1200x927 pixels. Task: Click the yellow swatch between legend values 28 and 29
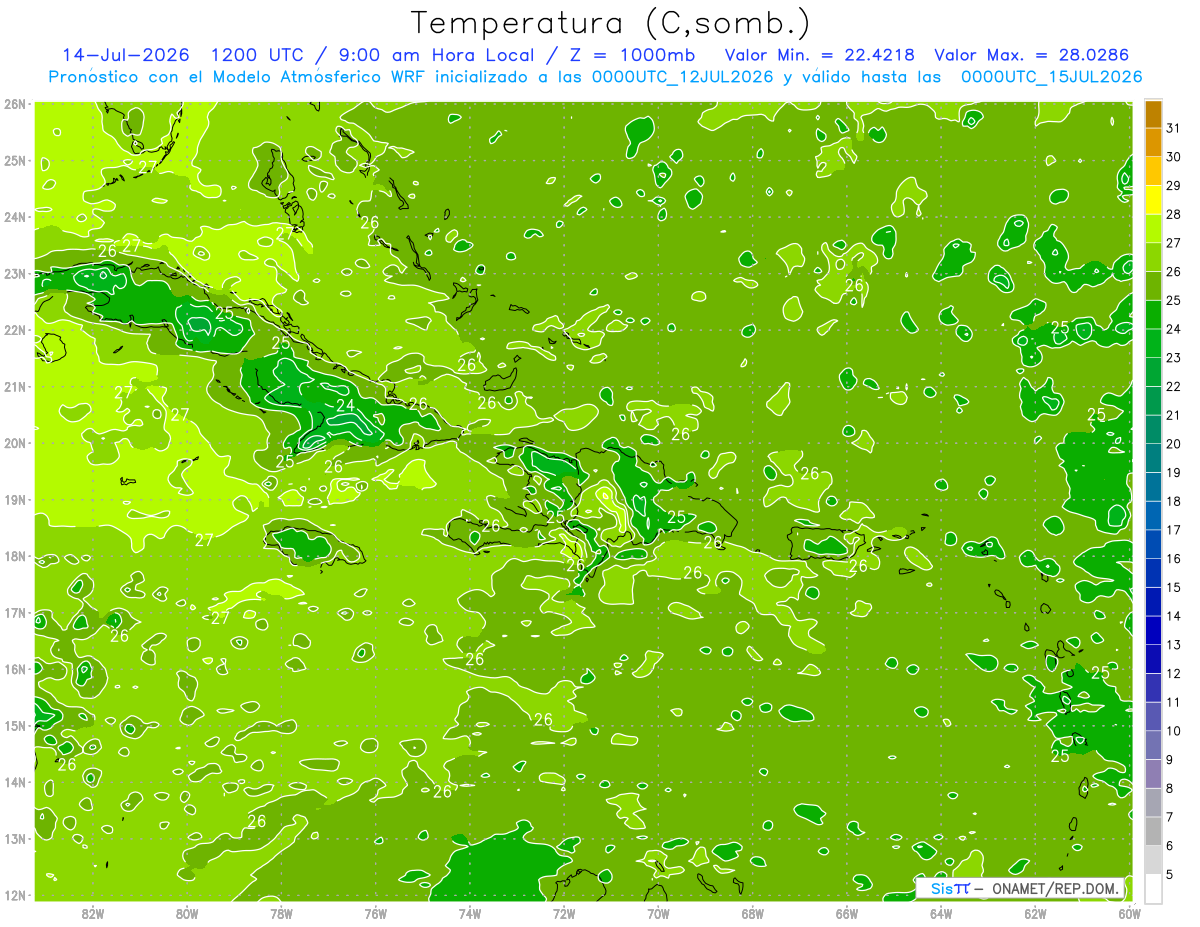tap(1153, 200)
